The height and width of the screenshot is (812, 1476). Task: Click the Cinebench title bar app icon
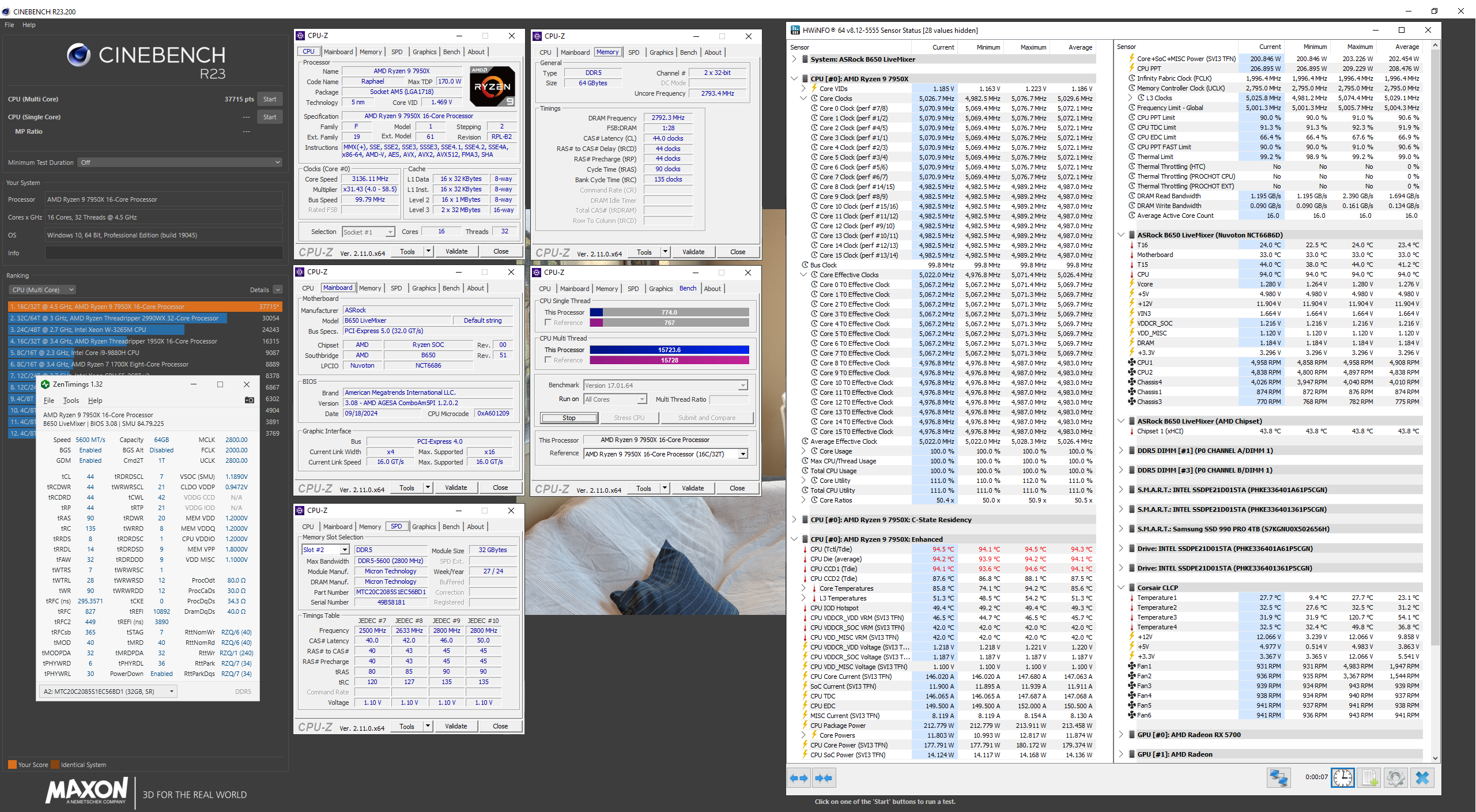point(6,11)
